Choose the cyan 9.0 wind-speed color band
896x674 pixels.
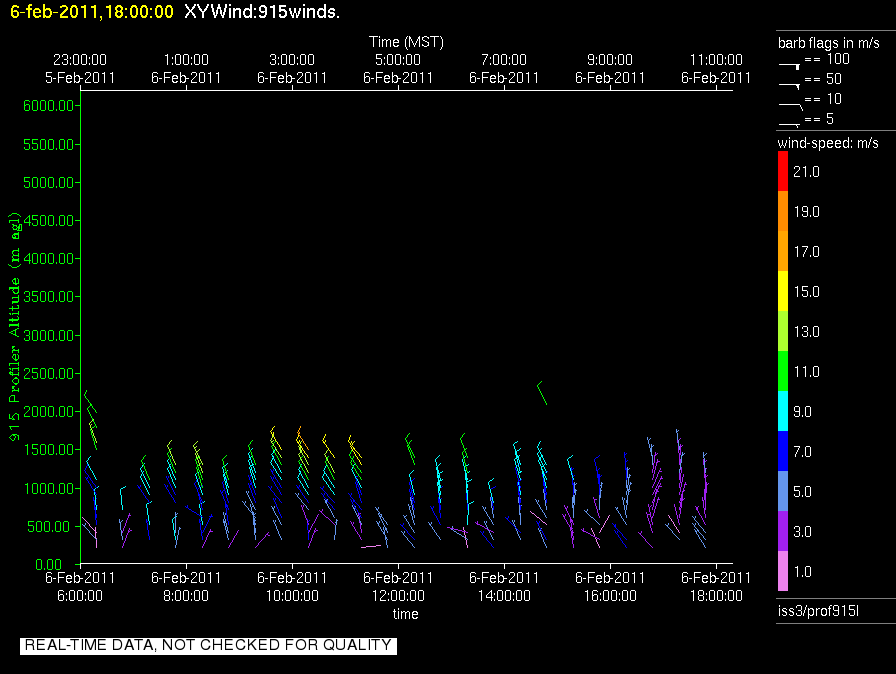tap(783, 412)
